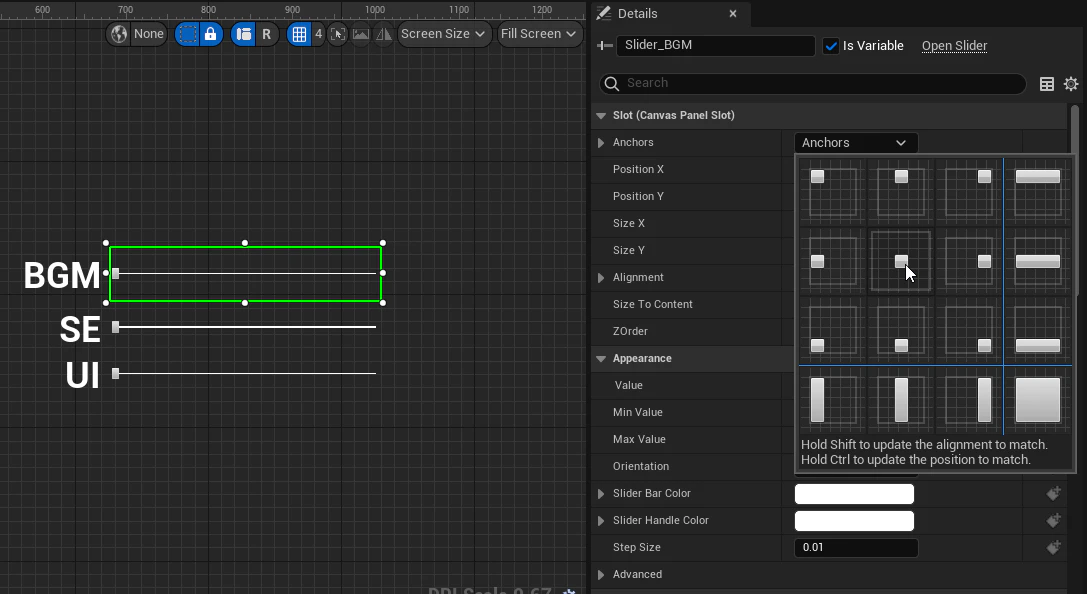Screen dimensions: 1087x594
Task: Open the Details settings gear
Action: (1071, 84)
